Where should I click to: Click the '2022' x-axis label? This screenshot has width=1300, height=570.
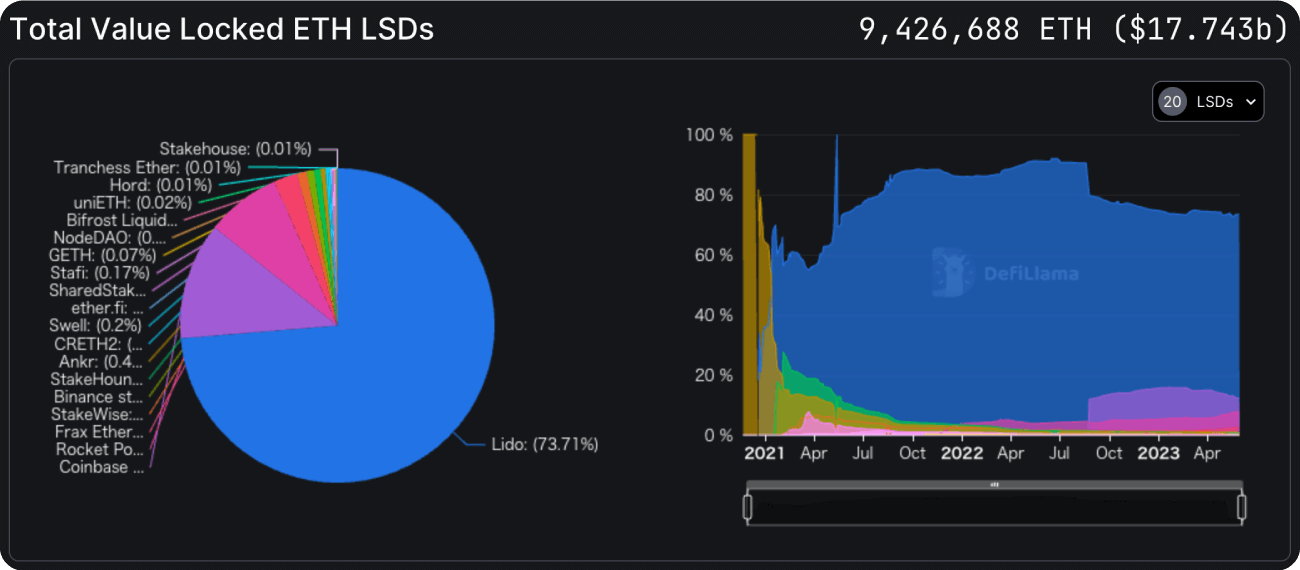pyautogui.click(x=962, y=453)
